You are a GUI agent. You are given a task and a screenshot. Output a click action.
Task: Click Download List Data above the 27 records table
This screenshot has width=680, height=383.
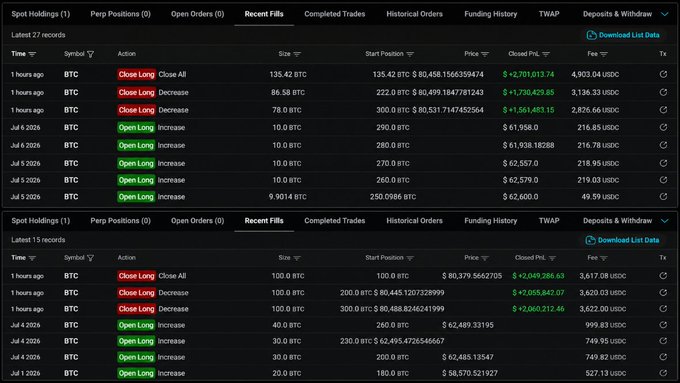coord(623,35)
